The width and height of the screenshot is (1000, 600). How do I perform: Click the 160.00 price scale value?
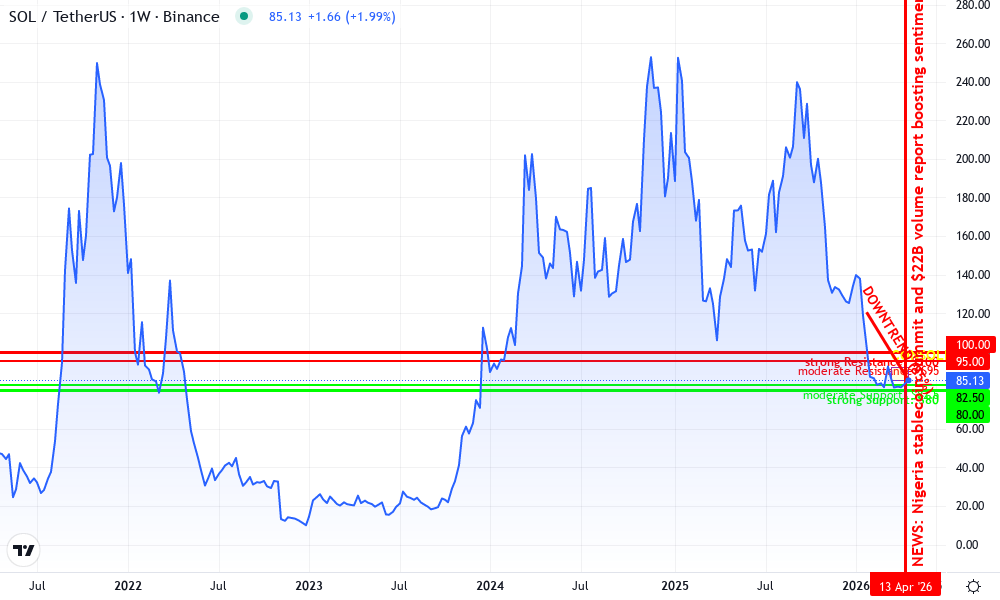click(x=973, y=236)
